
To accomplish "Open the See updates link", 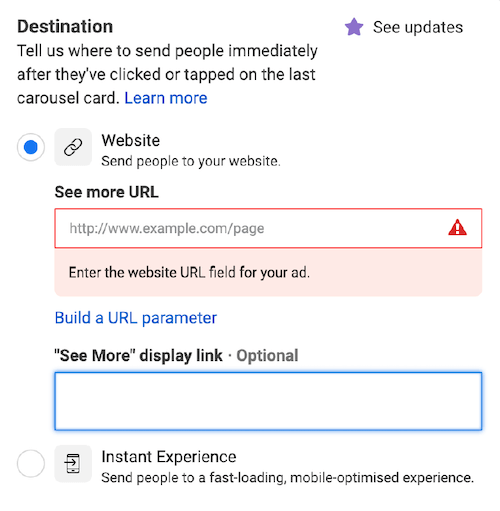I will click(x=418, y=27).
